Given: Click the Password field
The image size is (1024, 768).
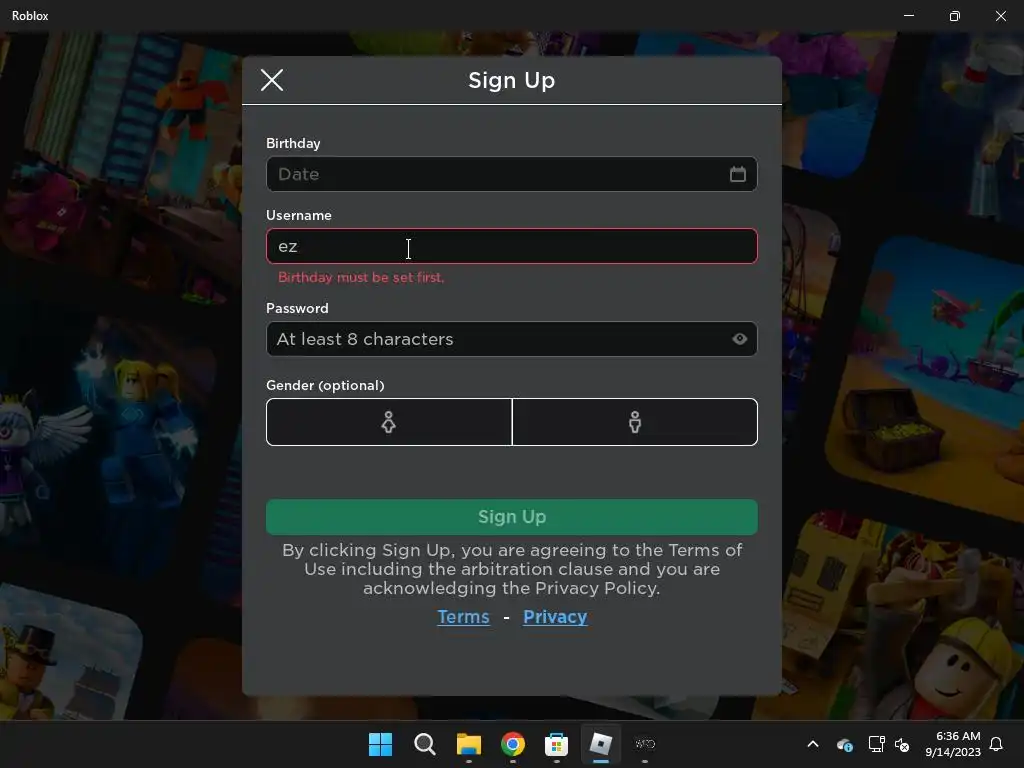Looking at the screenshot, I should [511, 339].
